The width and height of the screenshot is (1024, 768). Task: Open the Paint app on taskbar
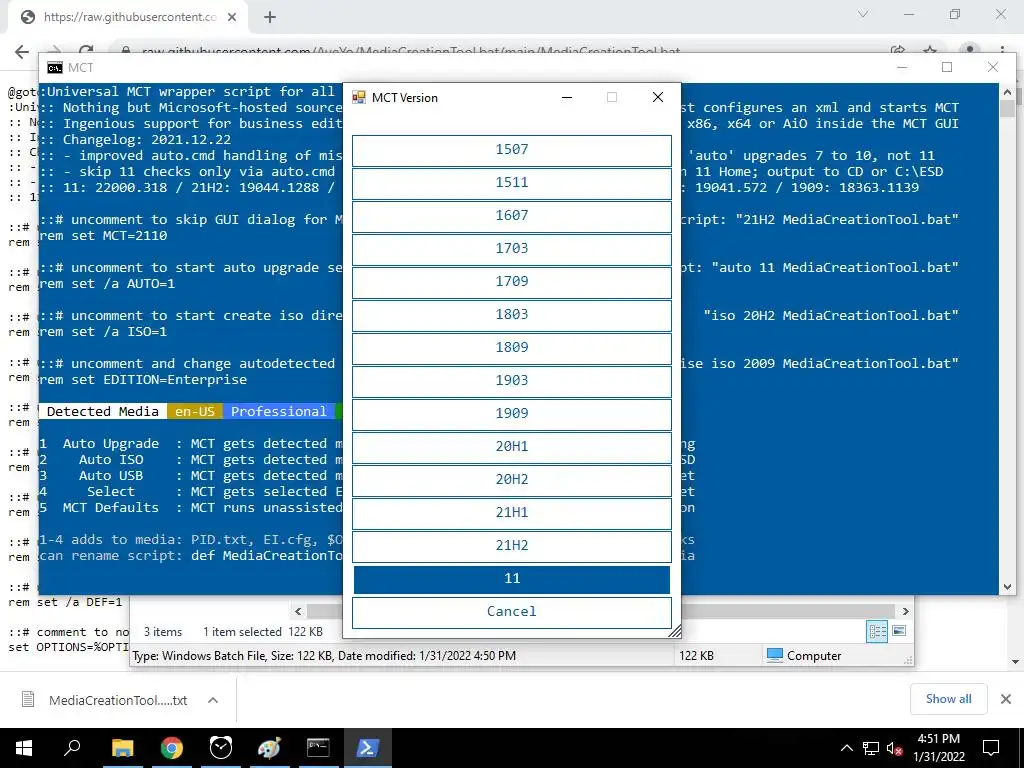coord(269,748)
